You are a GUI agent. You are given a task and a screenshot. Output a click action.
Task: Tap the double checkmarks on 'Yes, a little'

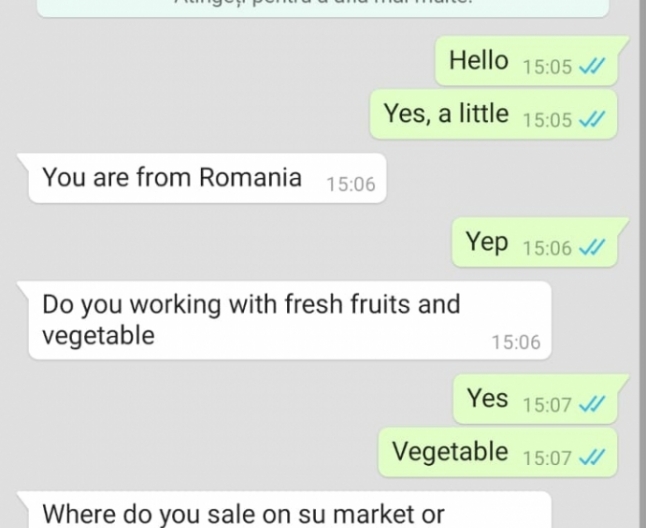(592, 119)
